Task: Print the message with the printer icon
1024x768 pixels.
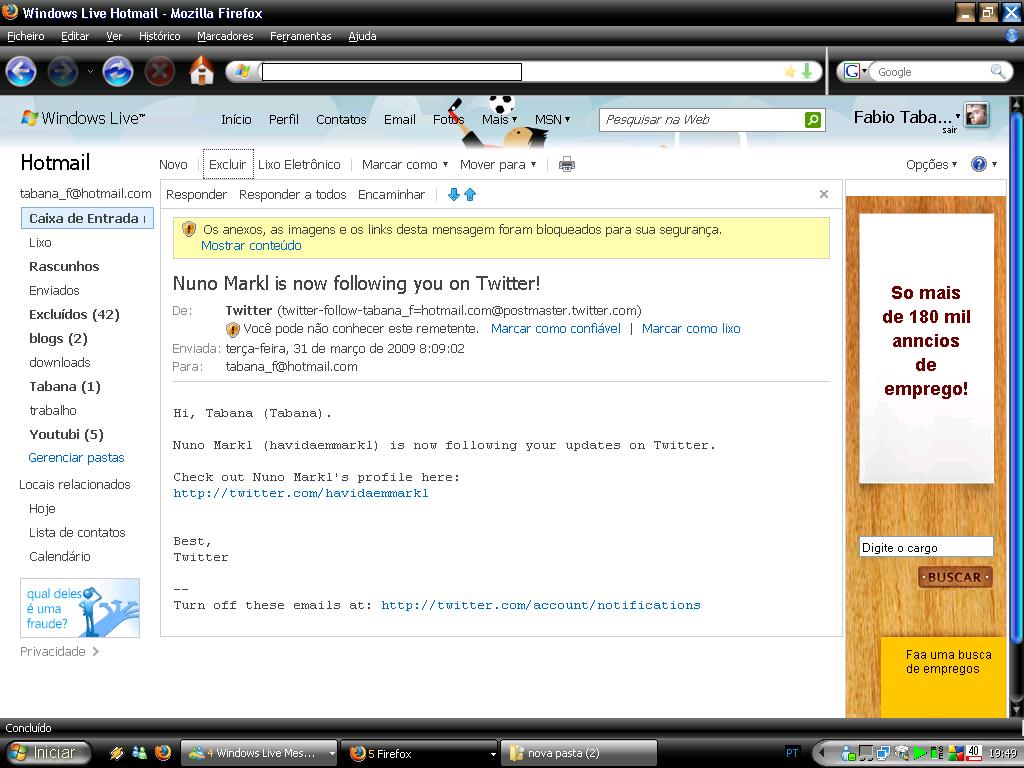Action: click(567, 165)
